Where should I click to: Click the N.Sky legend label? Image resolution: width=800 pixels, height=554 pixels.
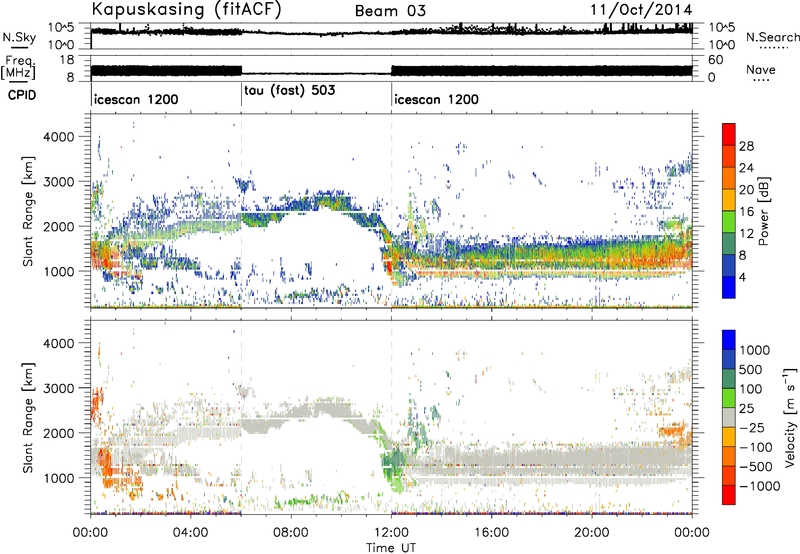(x=19, y=37)
